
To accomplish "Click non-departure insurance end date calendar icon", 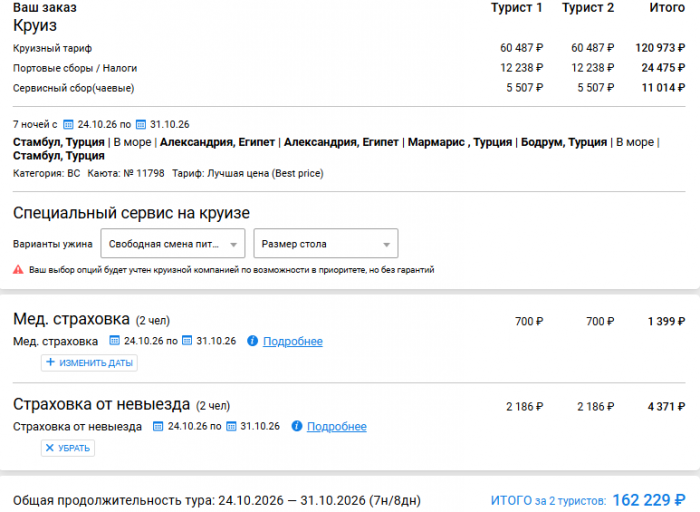I will (231, 426).
